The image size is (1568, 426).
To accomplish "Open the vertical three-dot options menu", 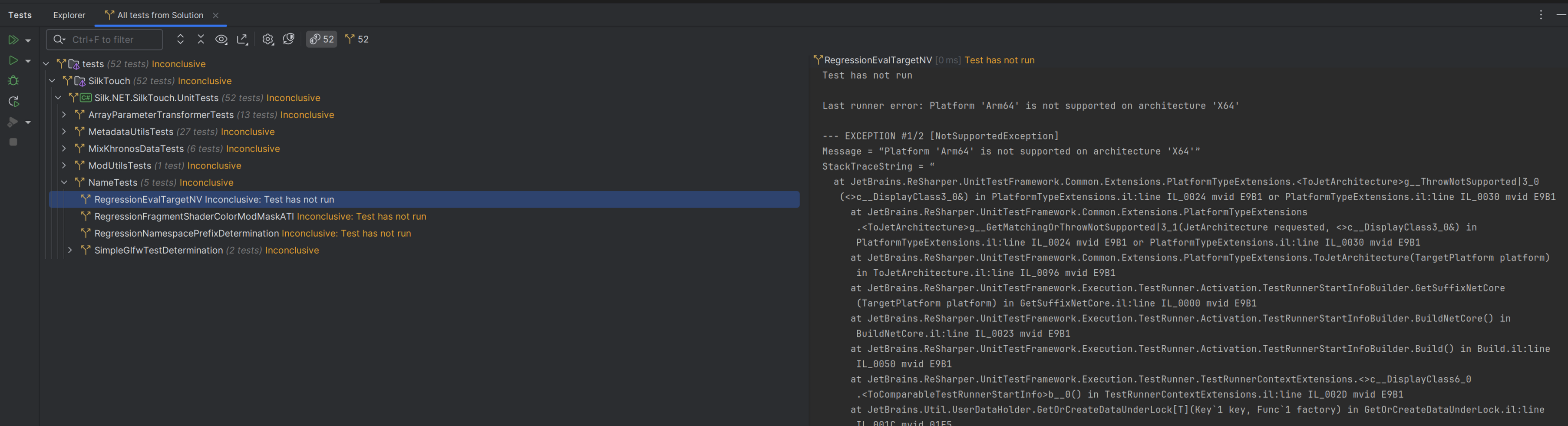I will tap(1541, 15).
